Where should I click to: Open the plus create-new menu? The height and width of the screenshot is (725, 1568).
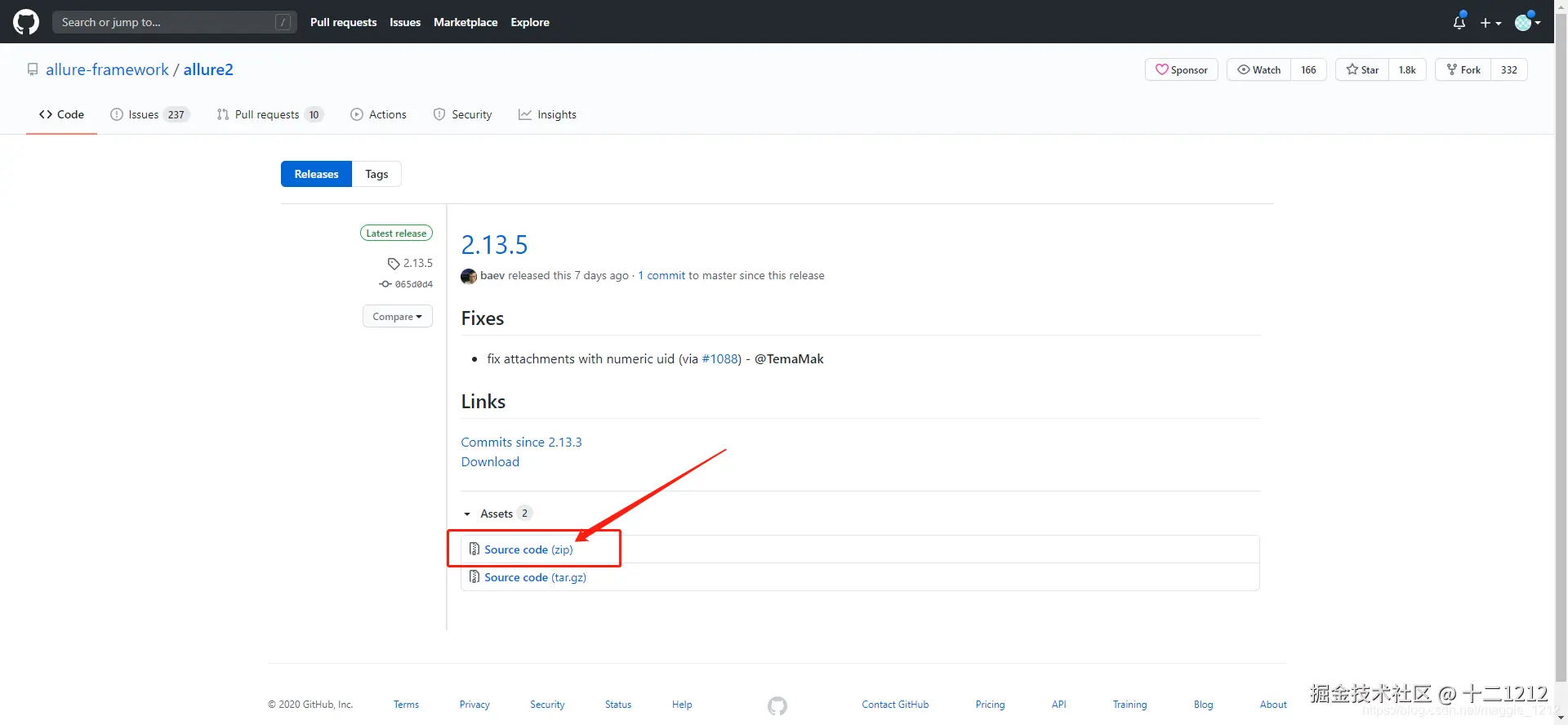(x=1490, y=23)
